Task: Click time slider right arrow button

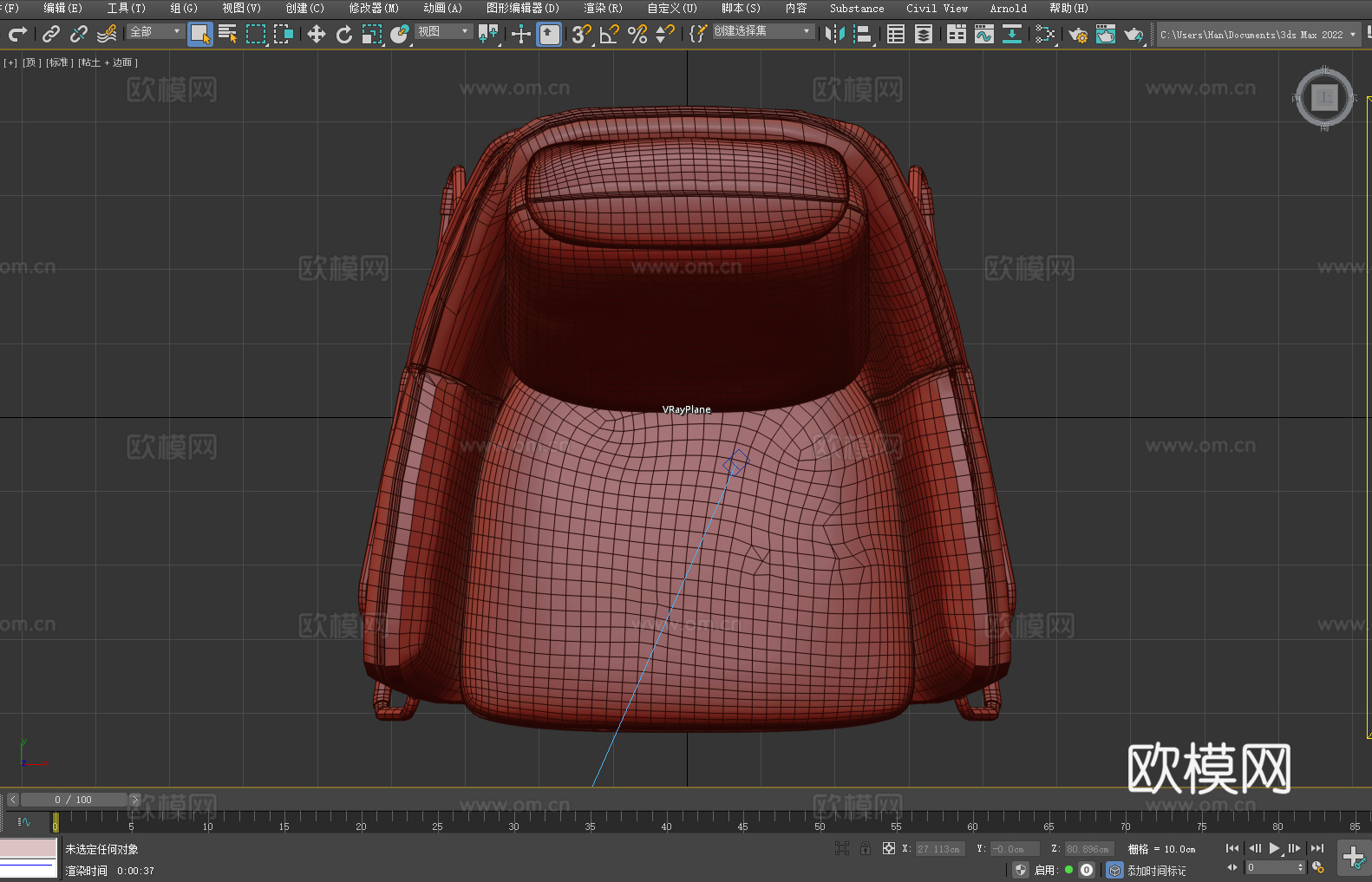Action: tap(134, 800)
